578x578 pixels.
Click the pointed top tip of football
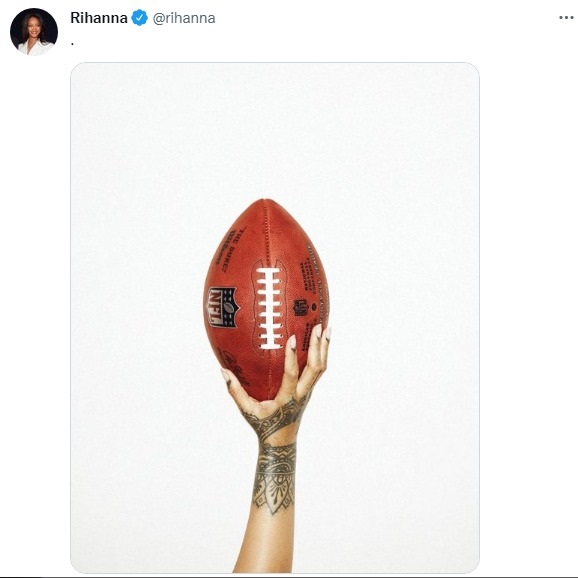pos(267,203)
